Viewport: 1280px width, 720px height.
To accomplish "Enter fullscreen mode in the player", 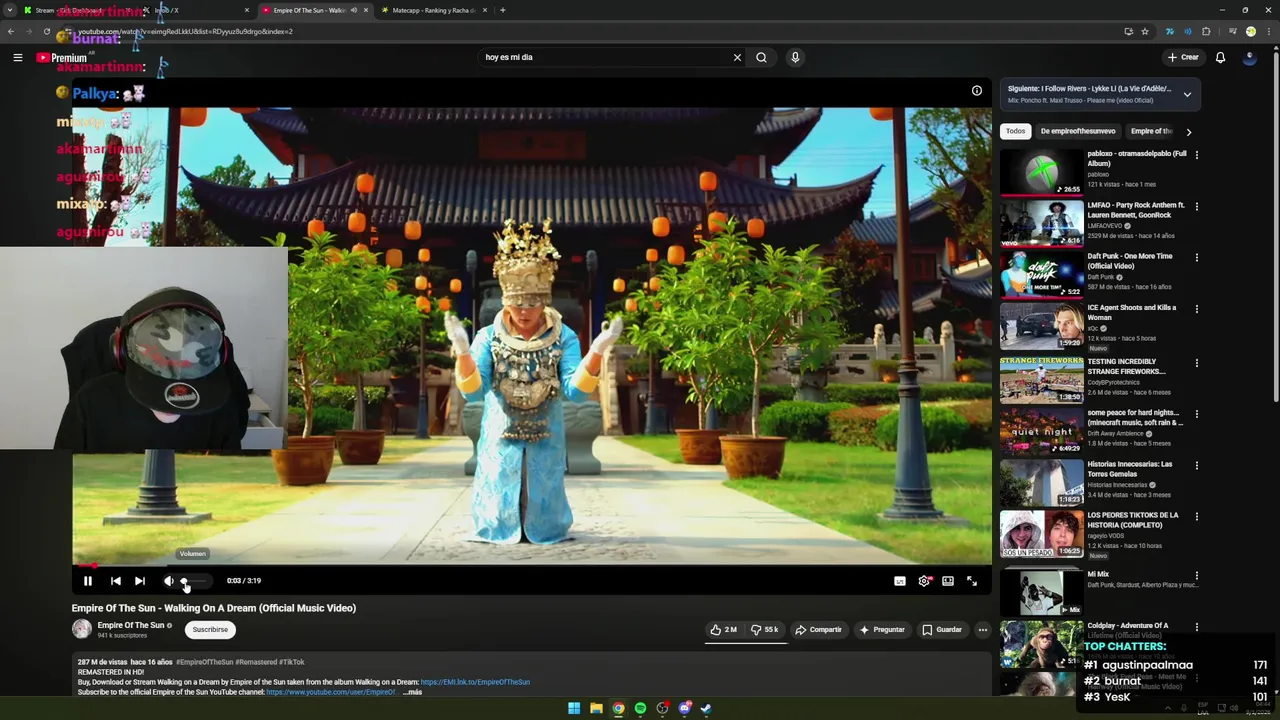I will (972, 581).
